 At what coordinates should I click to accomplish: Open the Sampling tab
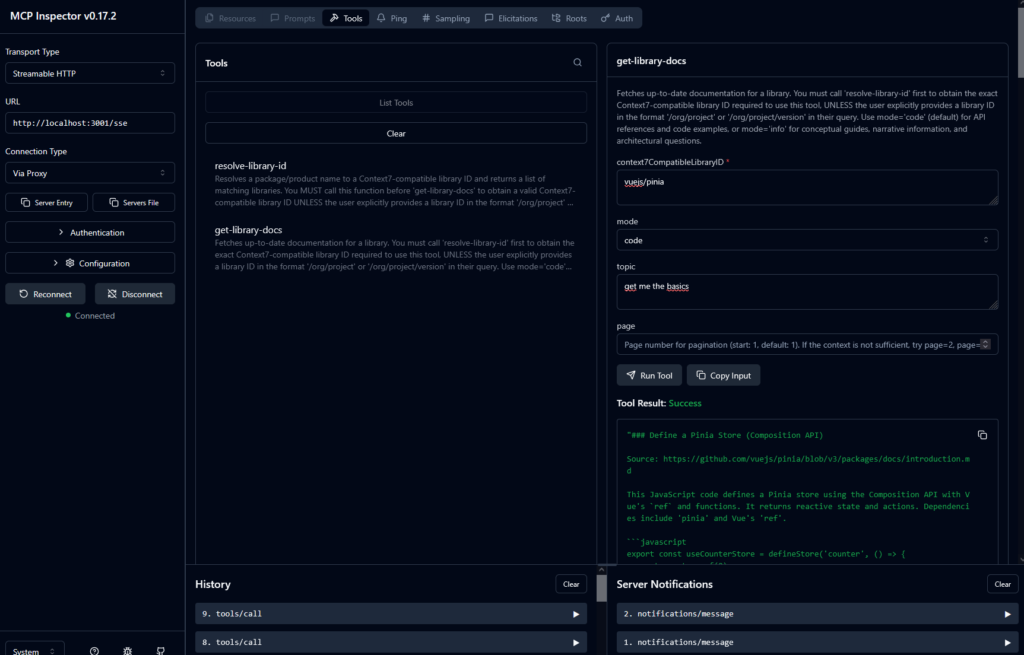pyautogui.click(x=446, y=18)
